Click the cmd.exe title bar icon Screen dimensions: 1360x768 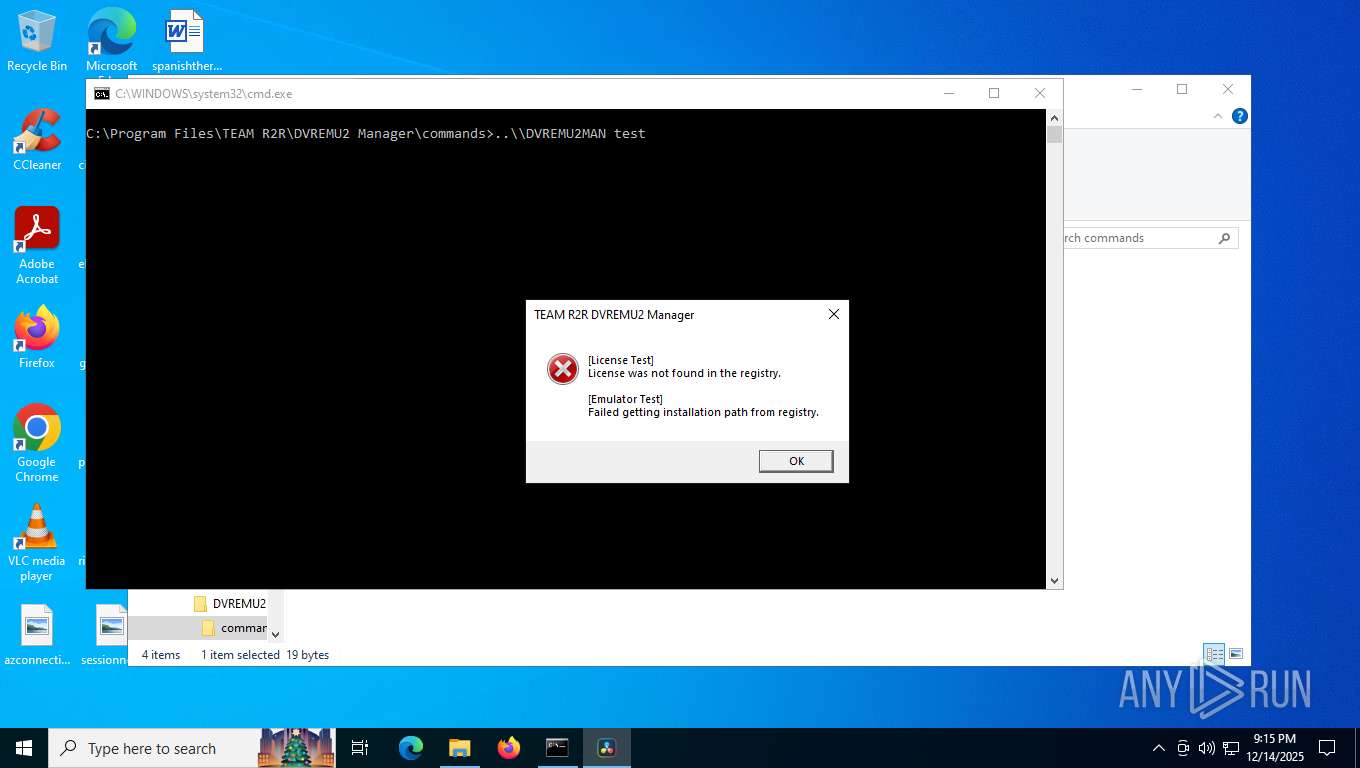pos(102,93)
